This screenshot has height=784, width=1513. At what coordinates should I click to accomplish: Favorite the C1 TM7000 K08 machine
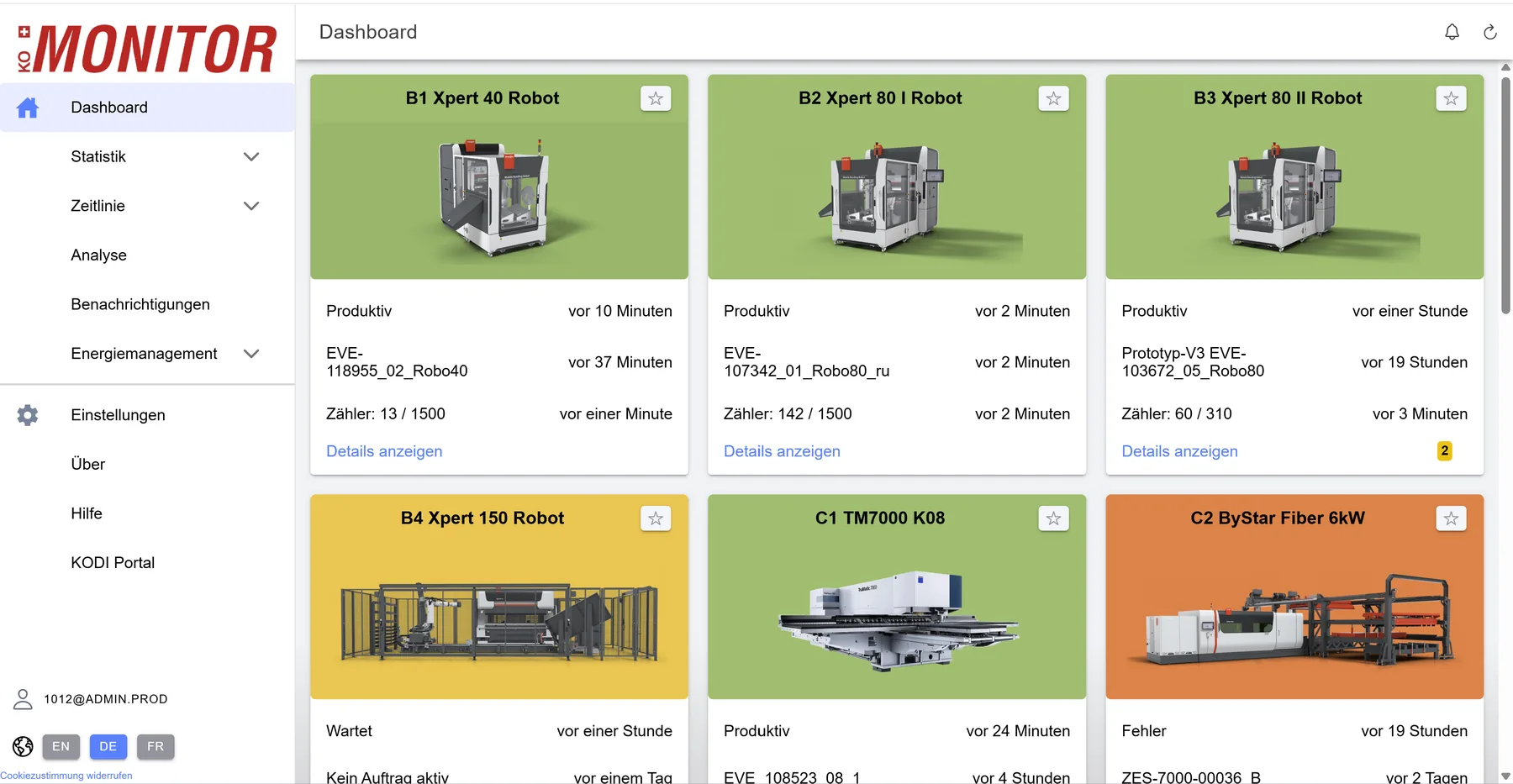(x=1053, y=518)
